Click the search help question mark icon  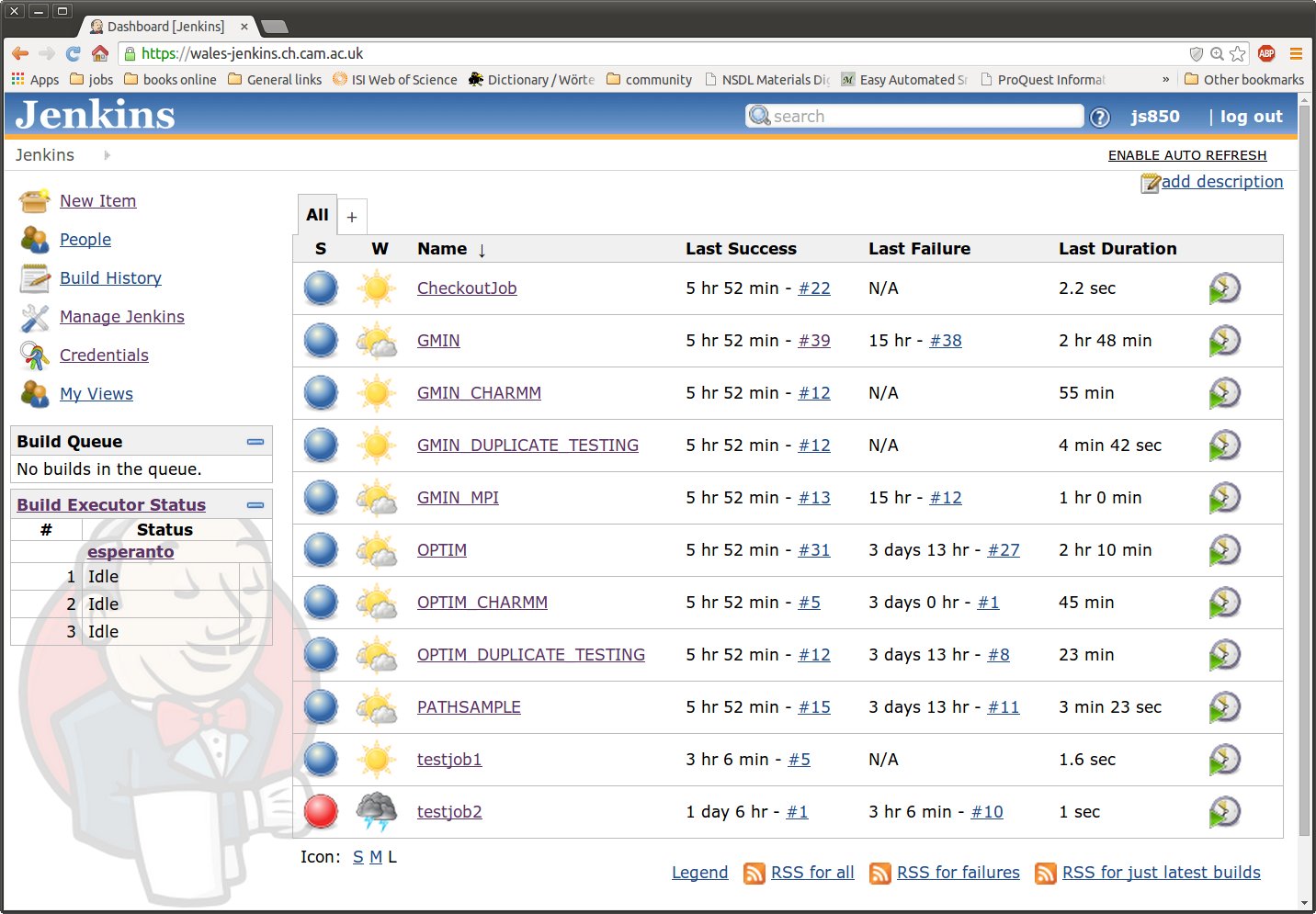[x=1100, y=118]
